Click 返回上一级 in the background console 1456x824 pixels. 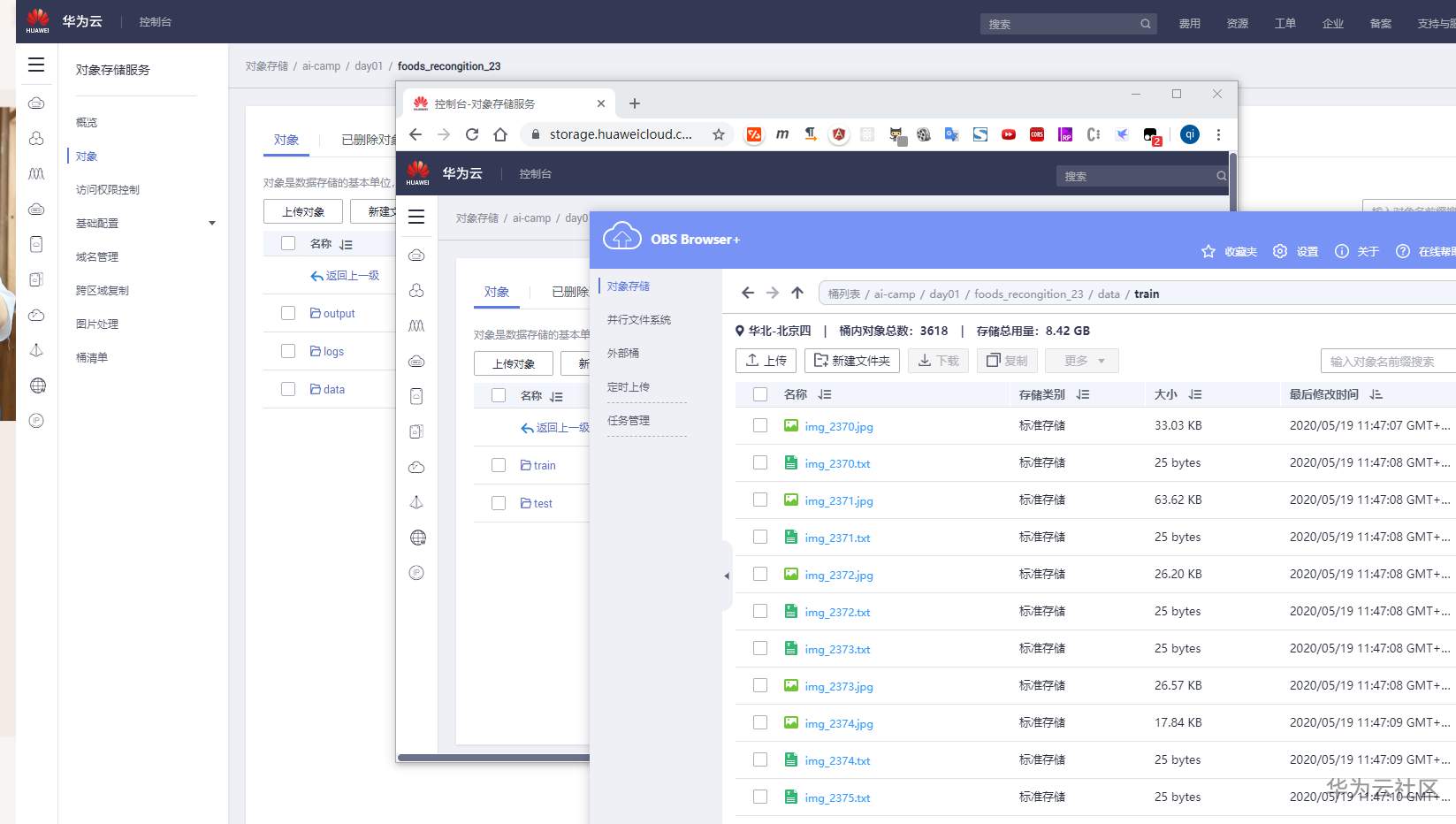345,276
